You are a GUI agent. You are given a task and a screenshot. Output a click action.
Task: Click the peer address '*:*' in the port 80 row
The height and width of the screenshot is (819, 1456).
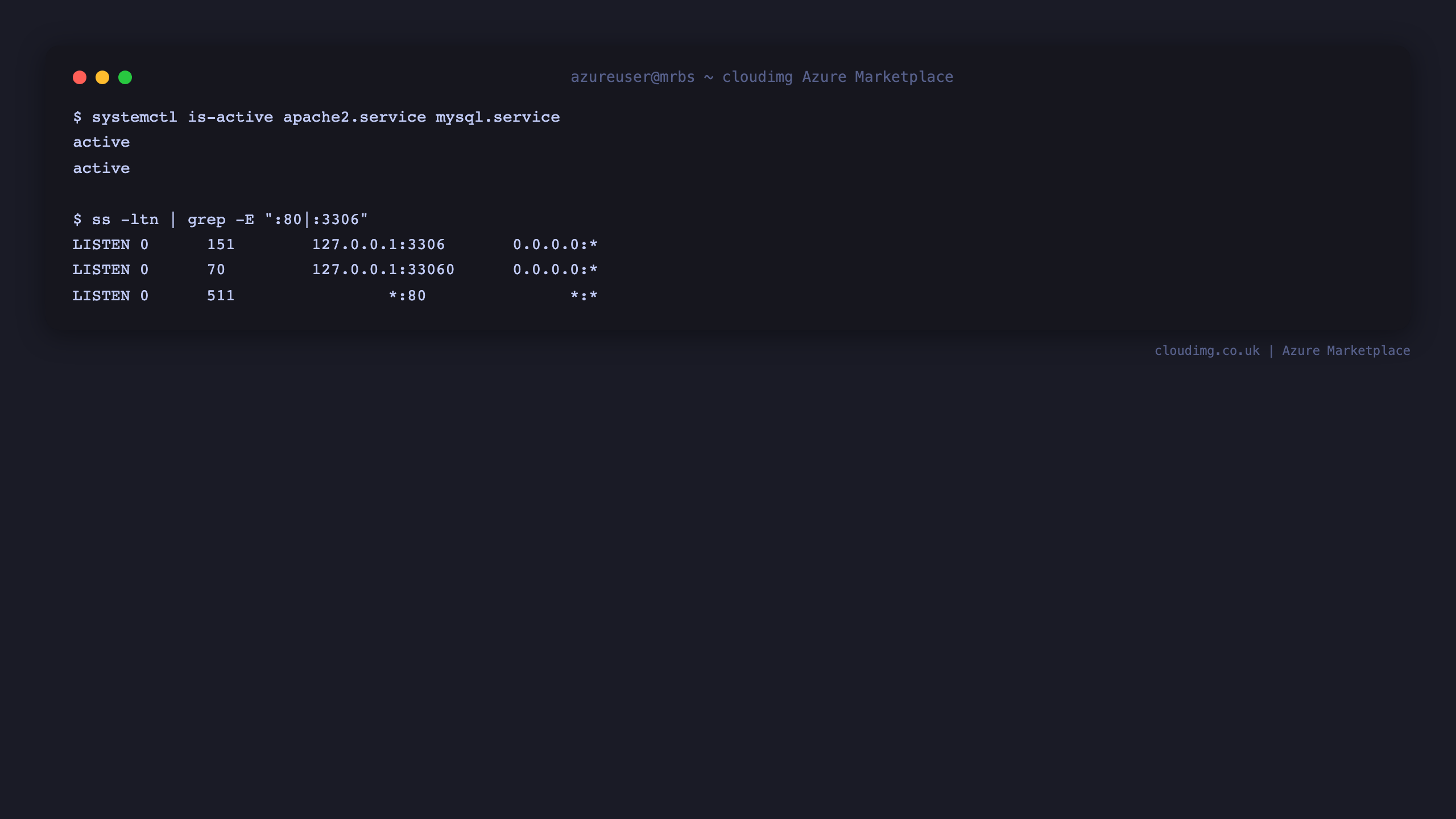[584, 296]
